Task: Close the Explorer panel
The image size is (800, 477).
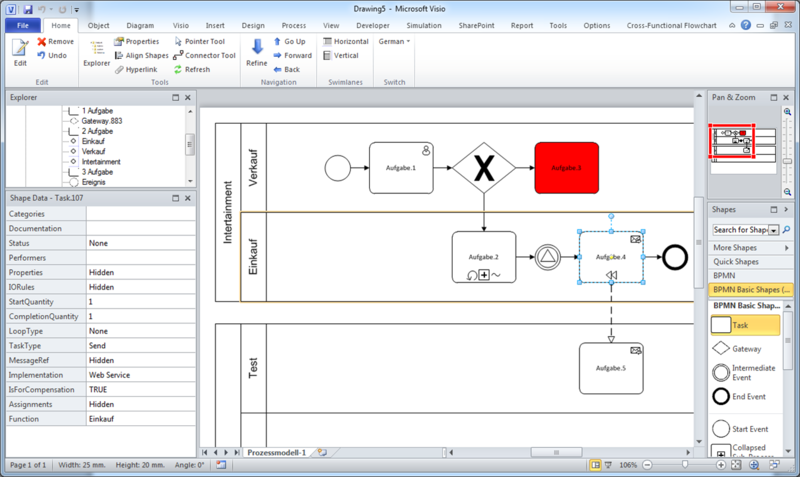Action: click(x=188, y=97)
